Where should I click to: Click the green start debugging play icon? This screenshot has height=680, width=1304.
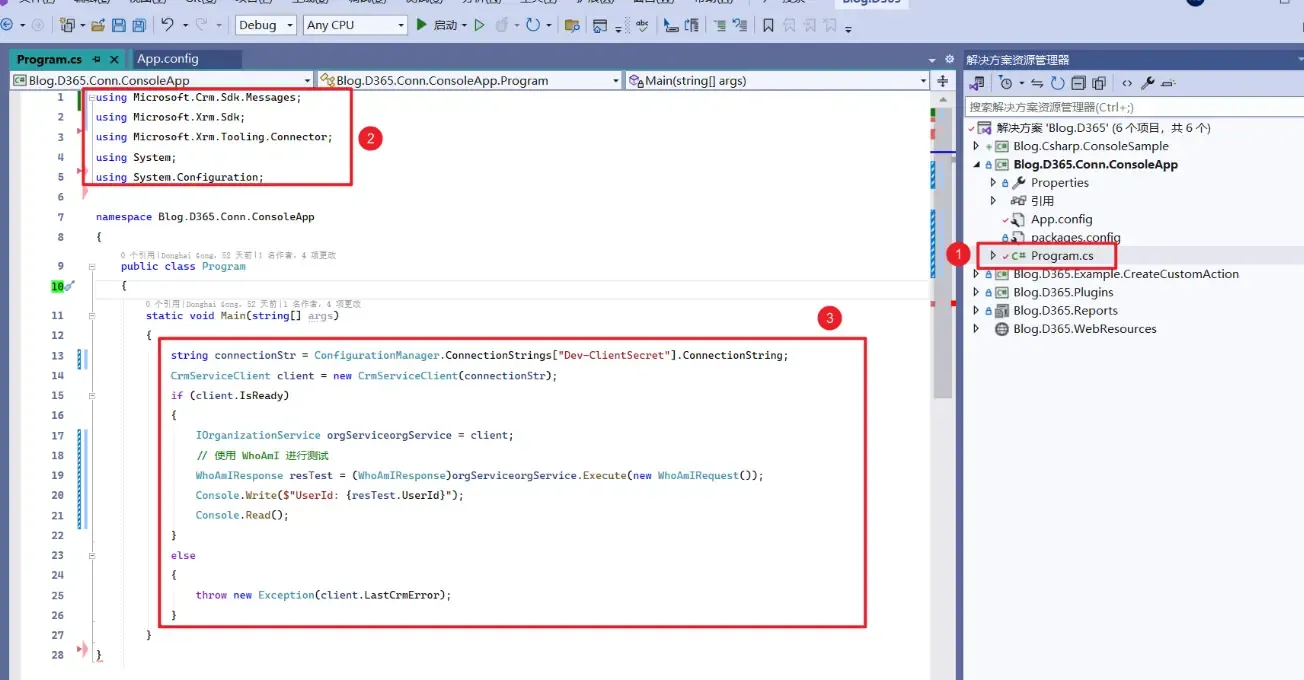click(421, 25)
